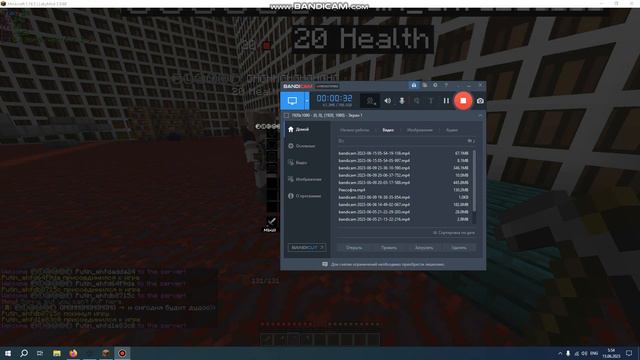
Task: Click the Play button below file list
Action: tap(389, 247)
